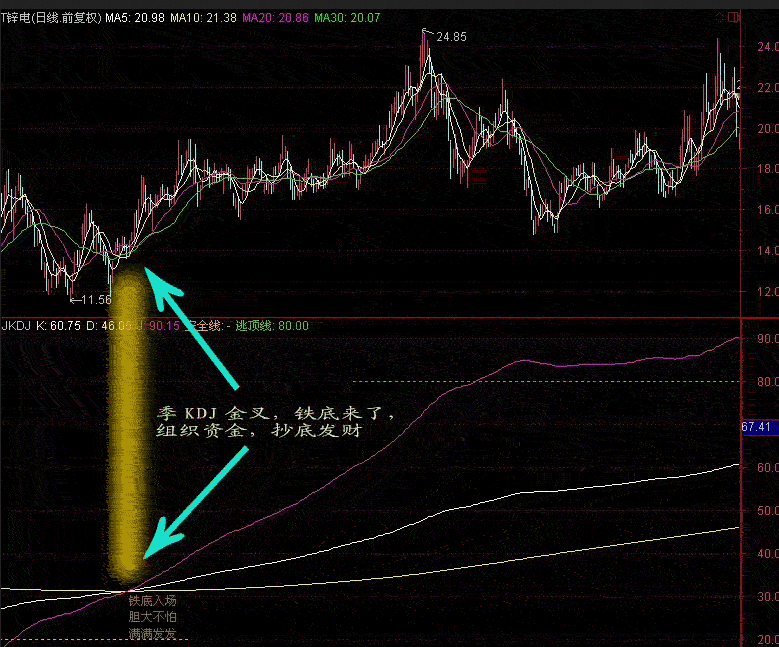Click the JKDJ indicator name
This screenshot has width=779, height=647.
point(16,326)
